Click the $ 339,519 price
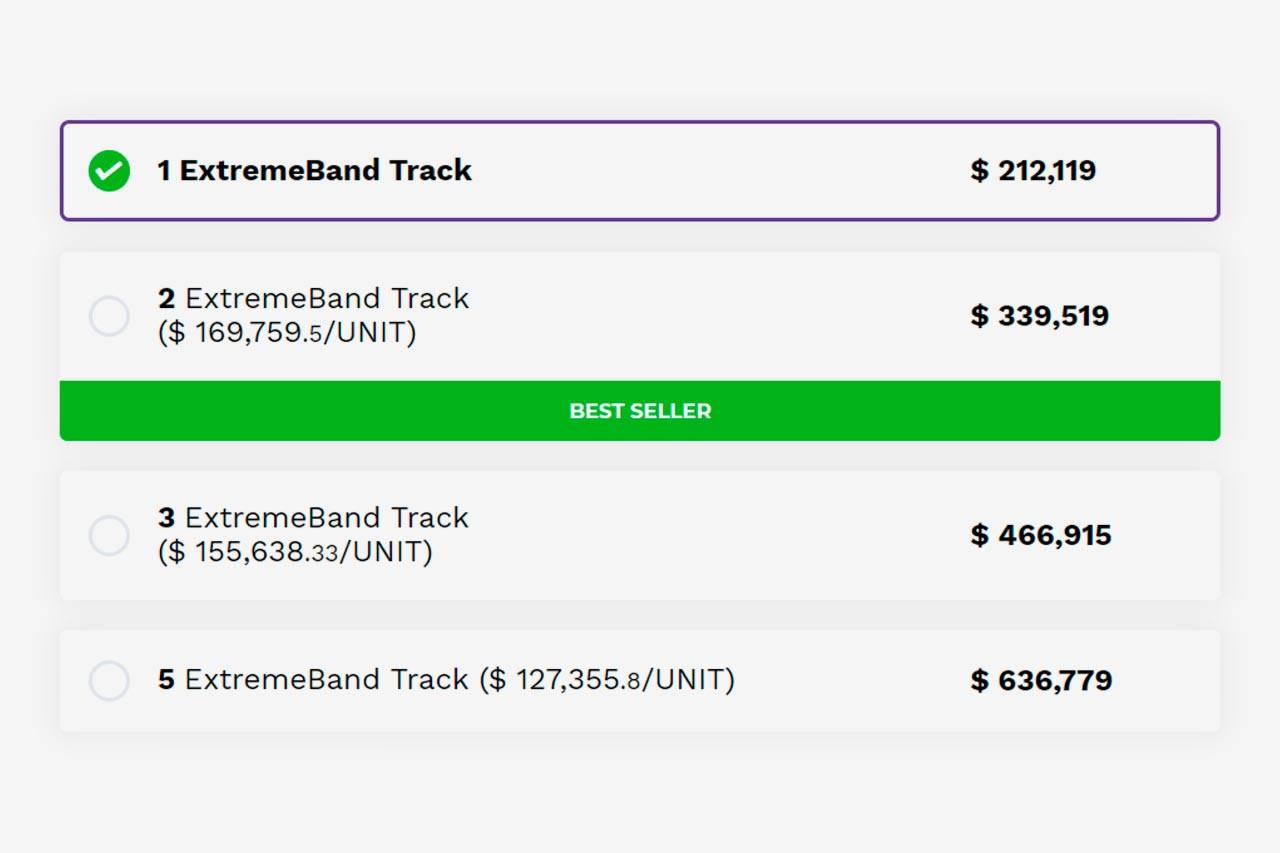The image size is (1280, 853). point(1039,316)
